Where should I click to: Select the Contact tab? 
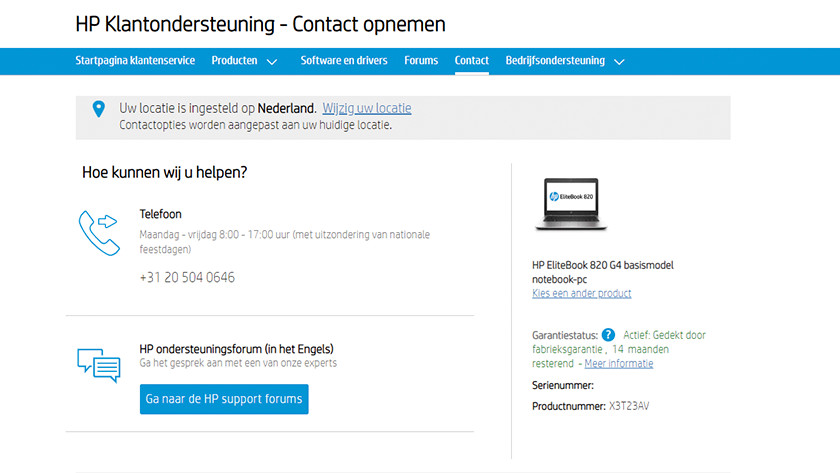pyautogui.click(x=472, y=60)
